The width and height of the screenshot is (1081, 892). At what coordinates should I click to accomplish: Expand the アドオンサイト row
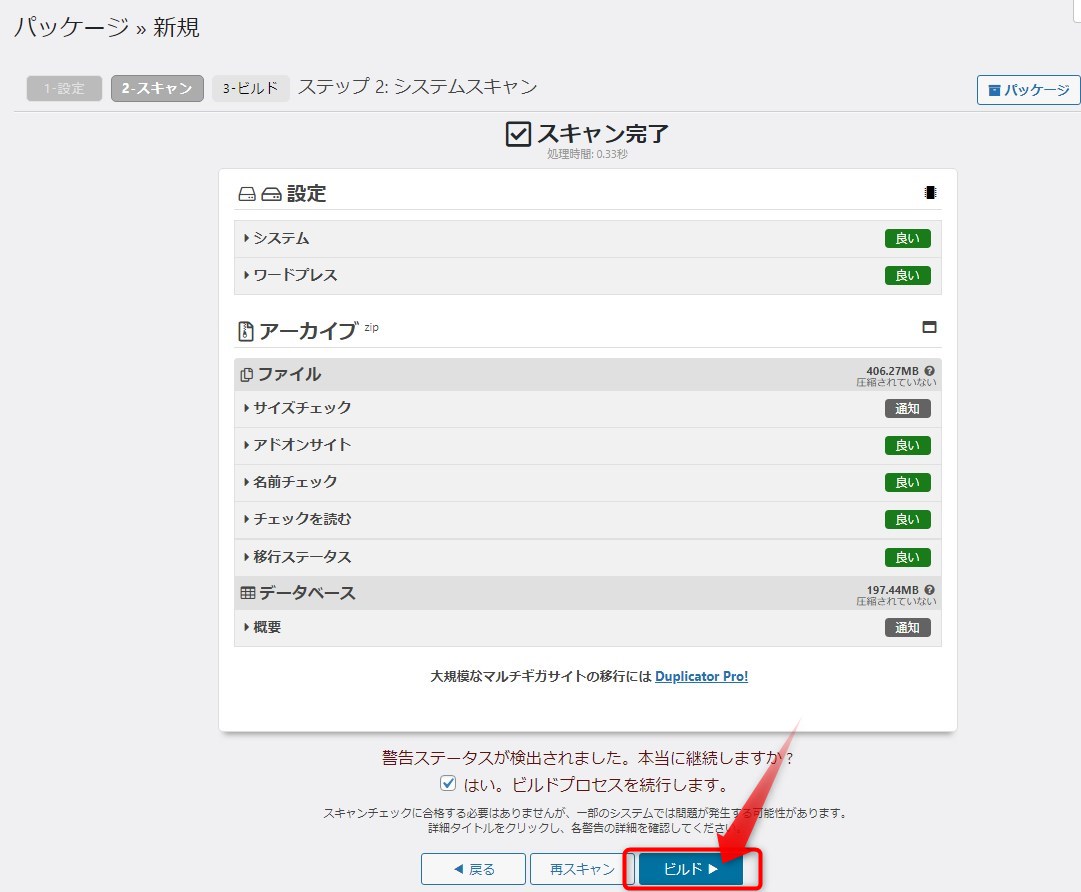point(587,445)
